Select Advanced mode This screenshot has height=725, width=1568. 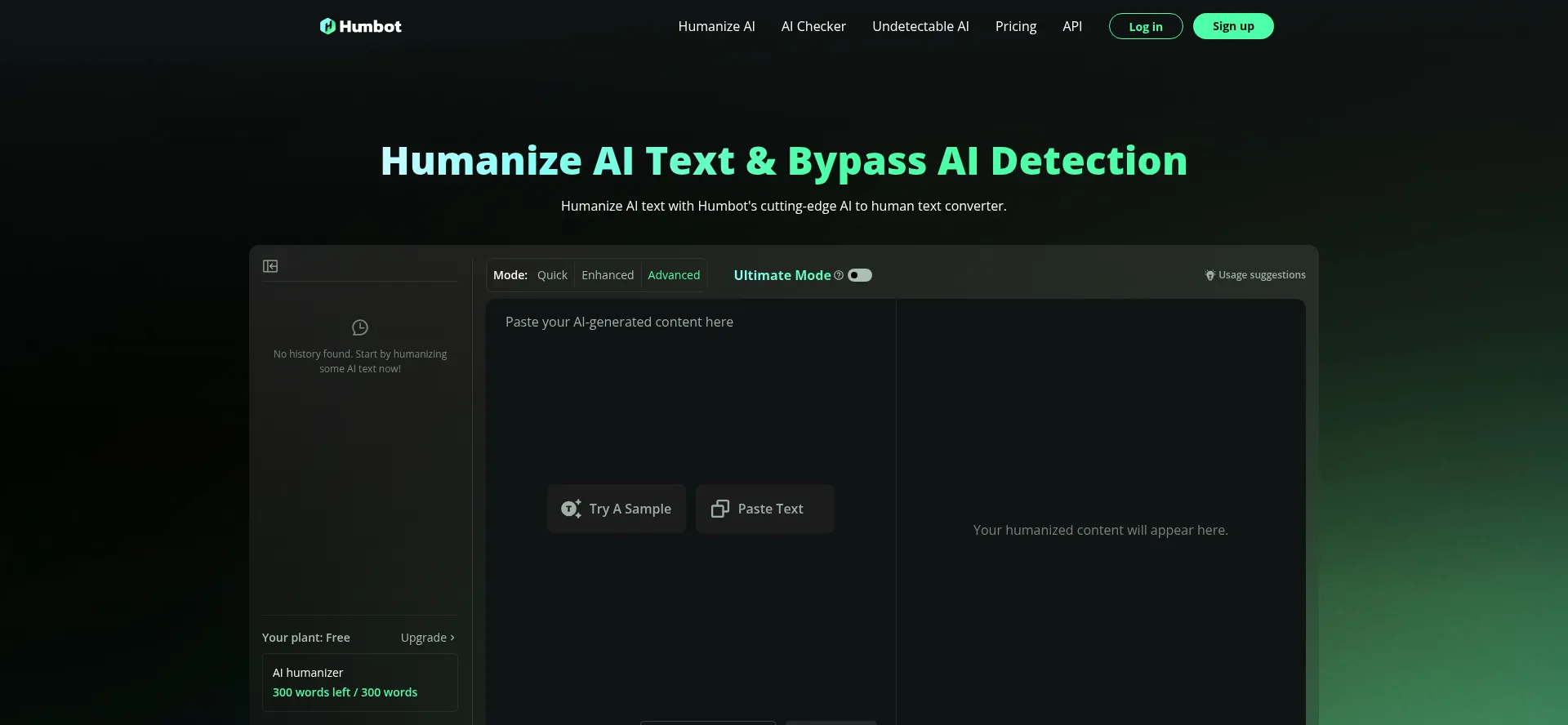(674, 275)
